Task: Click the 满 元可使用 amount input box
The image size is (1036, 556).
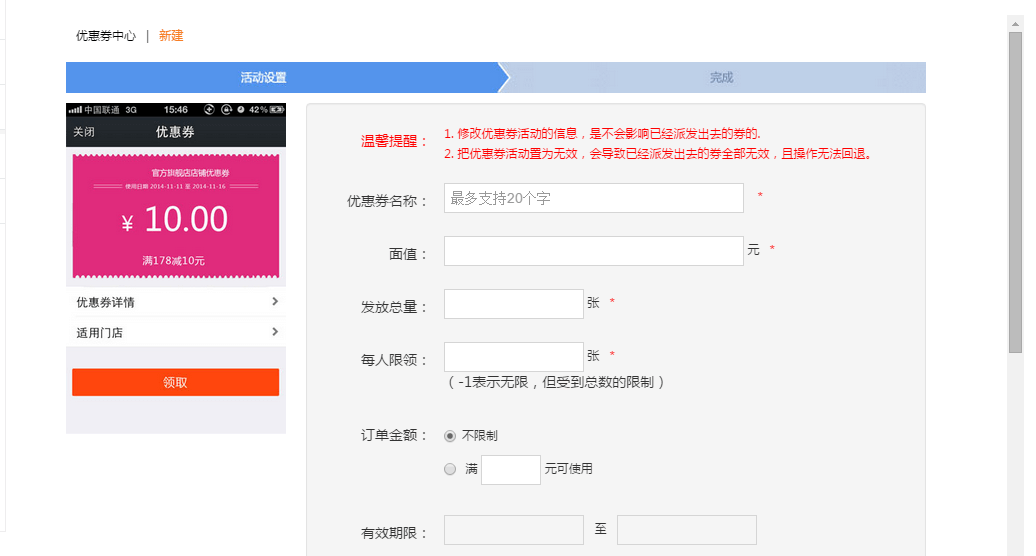Action: pyautogui.click(x=511, y=469)
